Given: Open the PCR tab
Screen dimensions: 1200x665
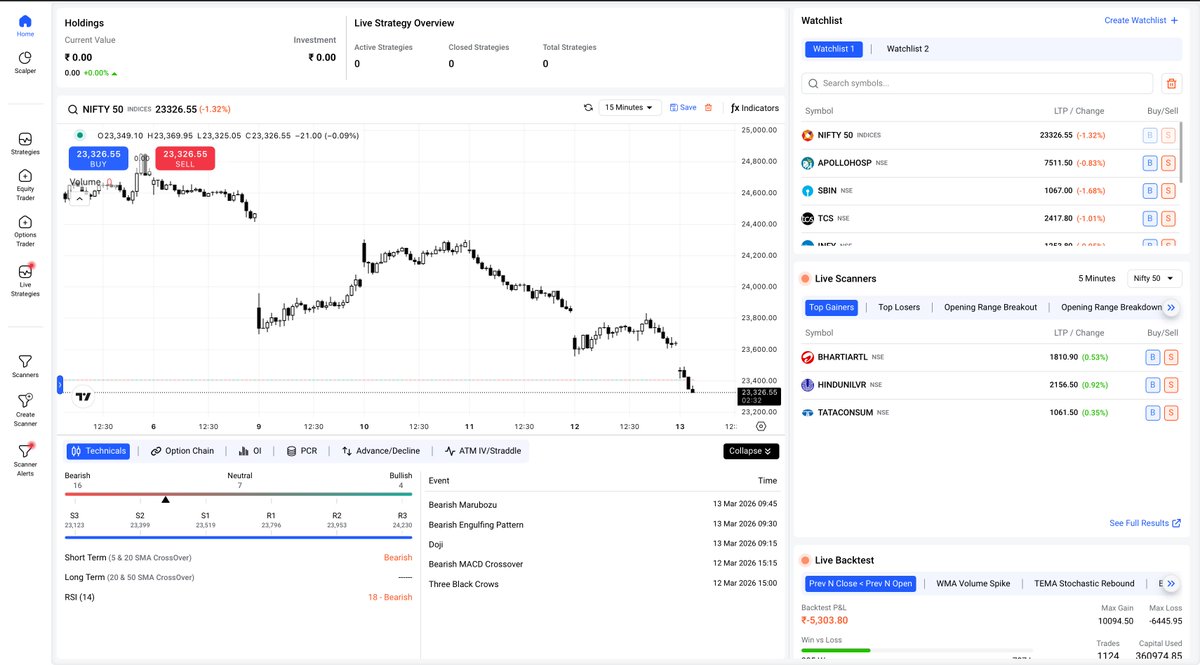Looking at the screenshot, I should [301, 451].
